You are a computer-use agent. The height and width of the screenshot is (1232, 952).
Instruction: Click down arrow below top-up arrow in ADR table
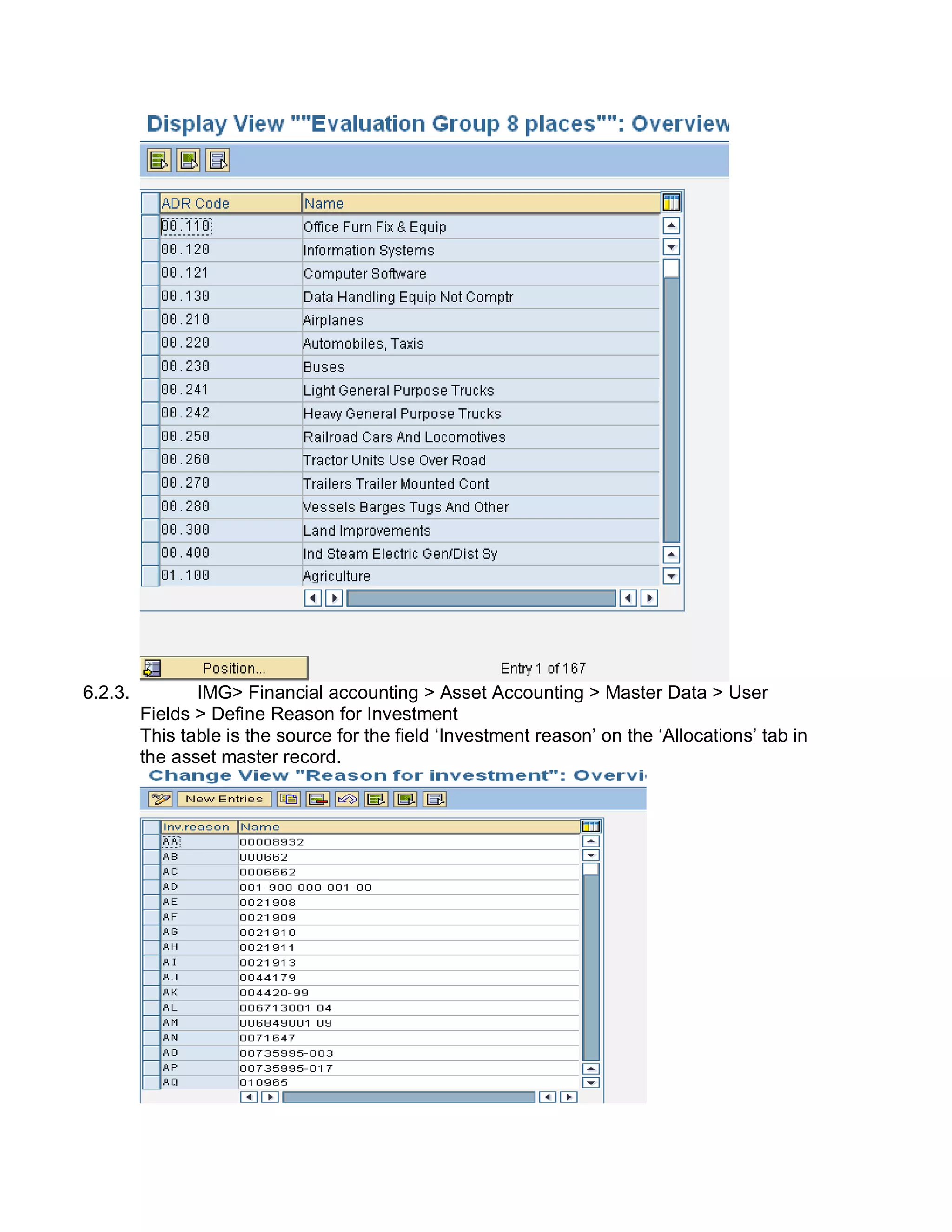(x=671, y=247)
